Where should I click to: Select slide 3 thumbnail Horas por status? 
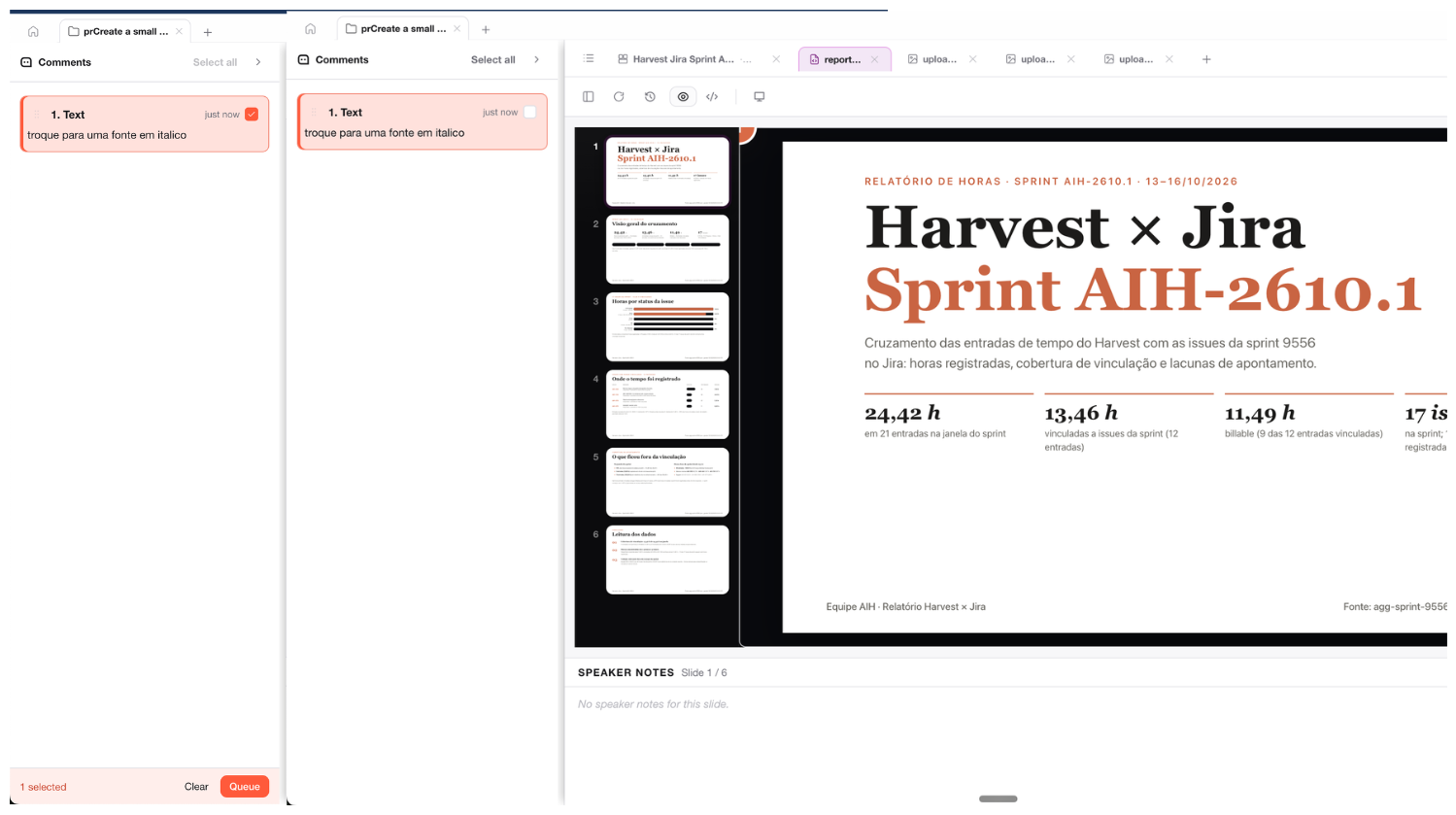pyautogui.click(x=667, y=326)
